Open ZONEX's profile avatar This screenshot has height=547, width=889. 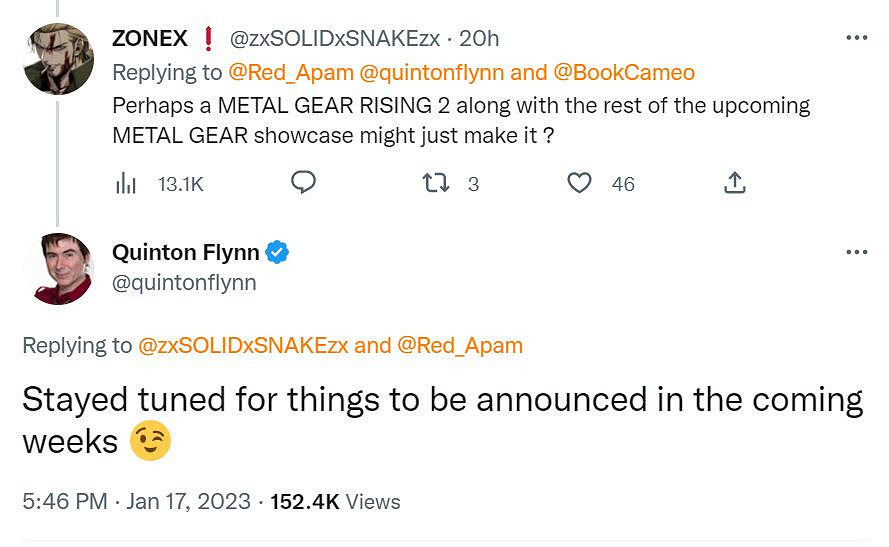[58, 60]
